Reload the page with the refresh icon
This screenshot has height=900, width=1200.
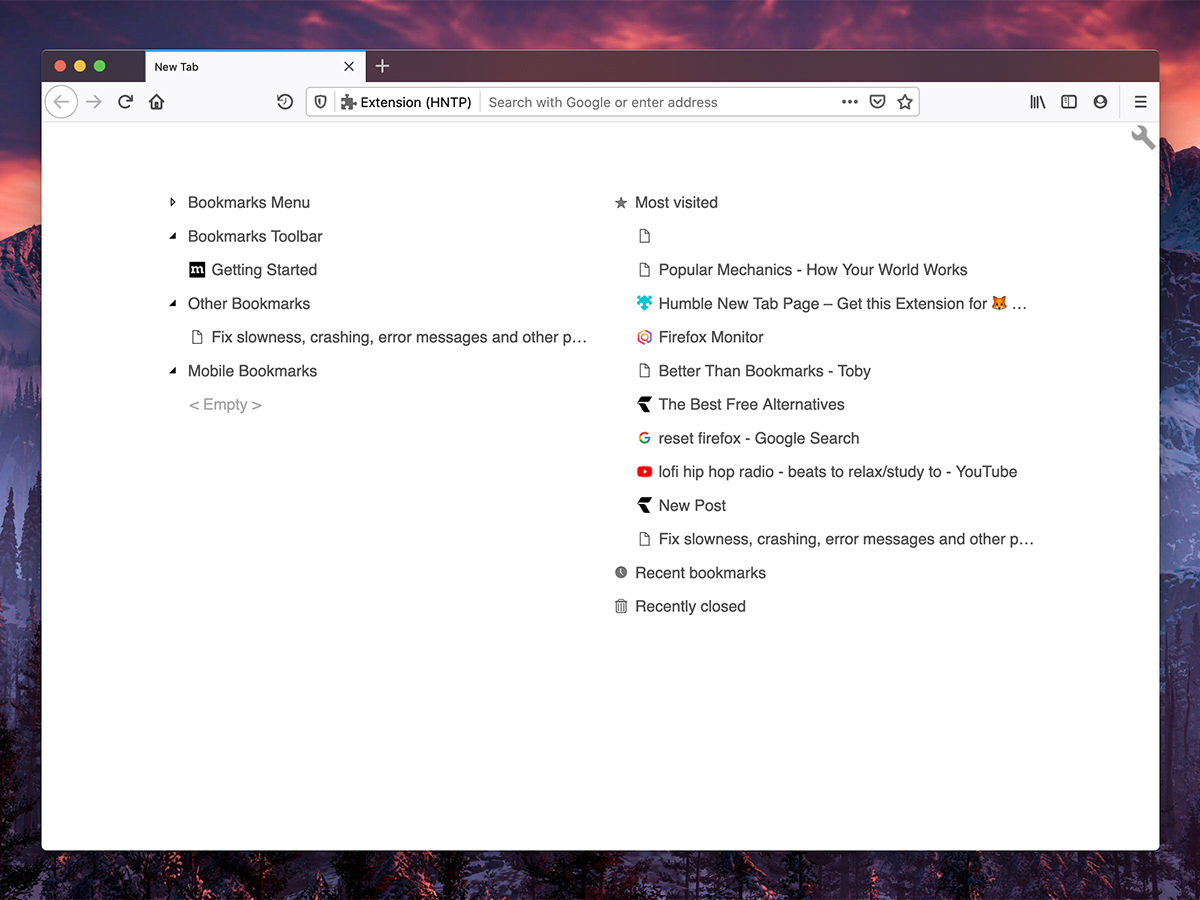coord(124,101)
